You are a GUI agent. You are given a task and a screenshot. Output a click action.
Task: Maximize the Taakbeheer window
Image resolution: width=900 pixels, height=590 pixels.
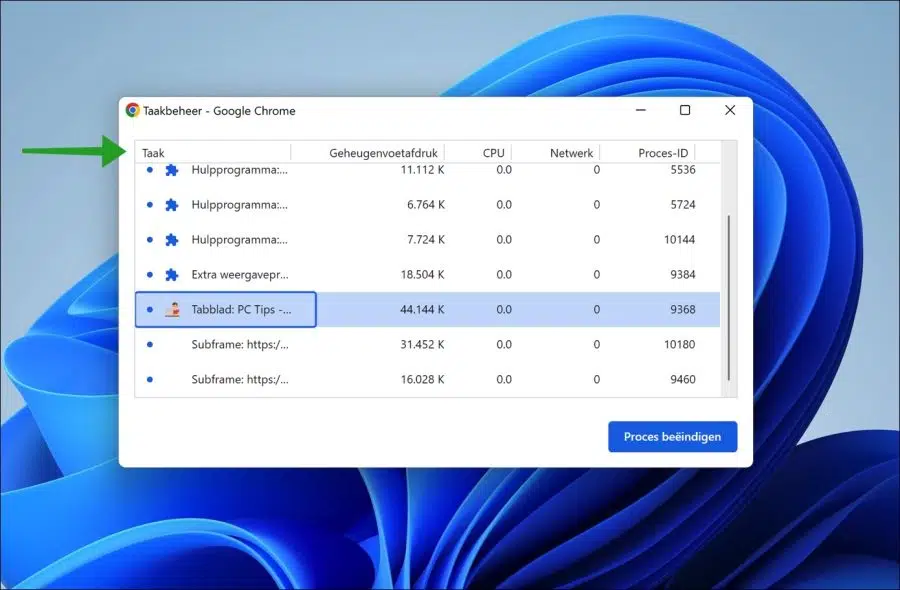(x=685, y=110)
